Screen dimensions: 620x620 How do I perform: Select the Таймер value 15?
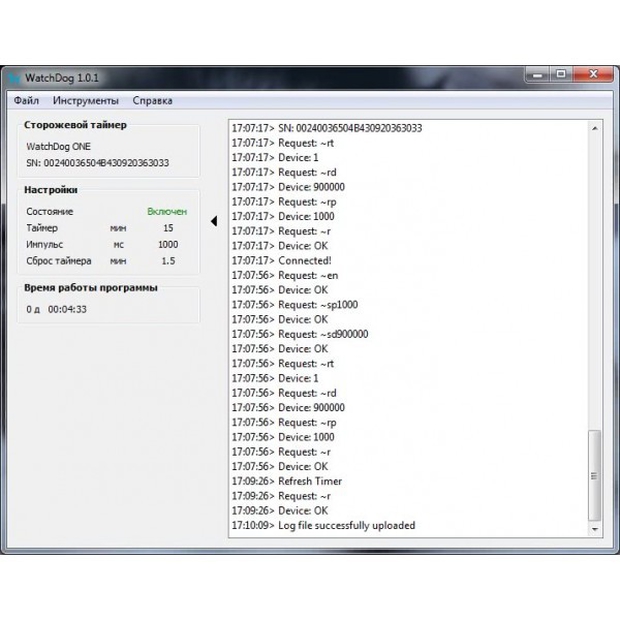[168, 228]
